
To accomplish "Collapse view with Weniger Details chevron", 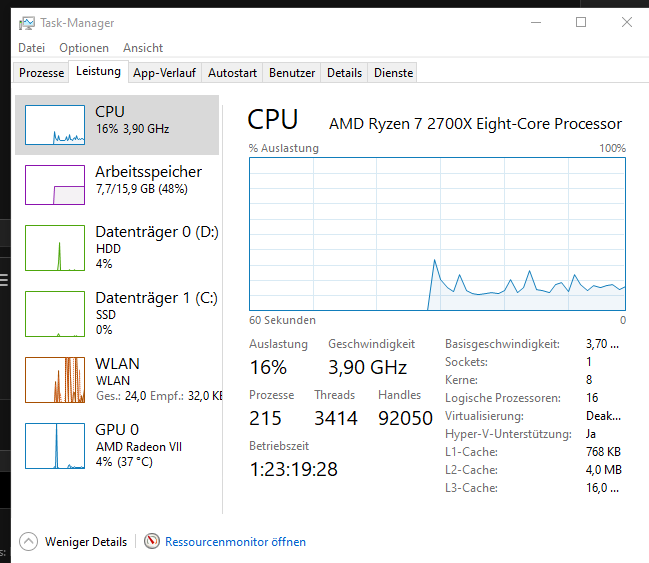I will (x=28, y=542).
